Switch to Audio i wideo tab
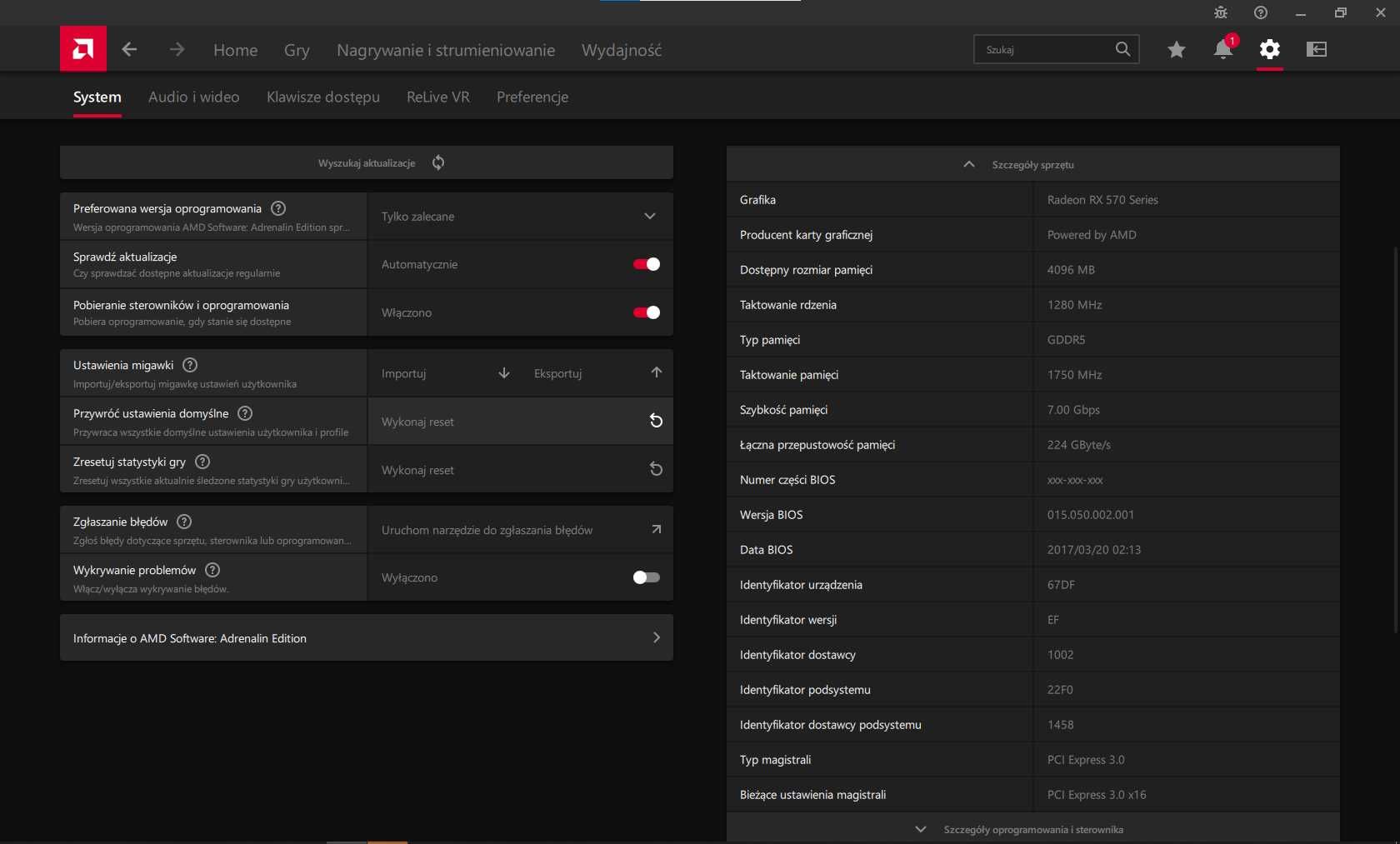The width and height of the screenshot is (1400, 844). pos(194,97)
